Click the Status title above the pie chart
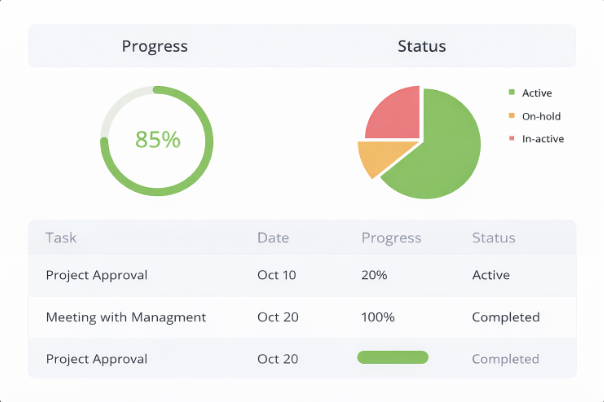This screenshot has width=604, height=402. pos(422,46)
